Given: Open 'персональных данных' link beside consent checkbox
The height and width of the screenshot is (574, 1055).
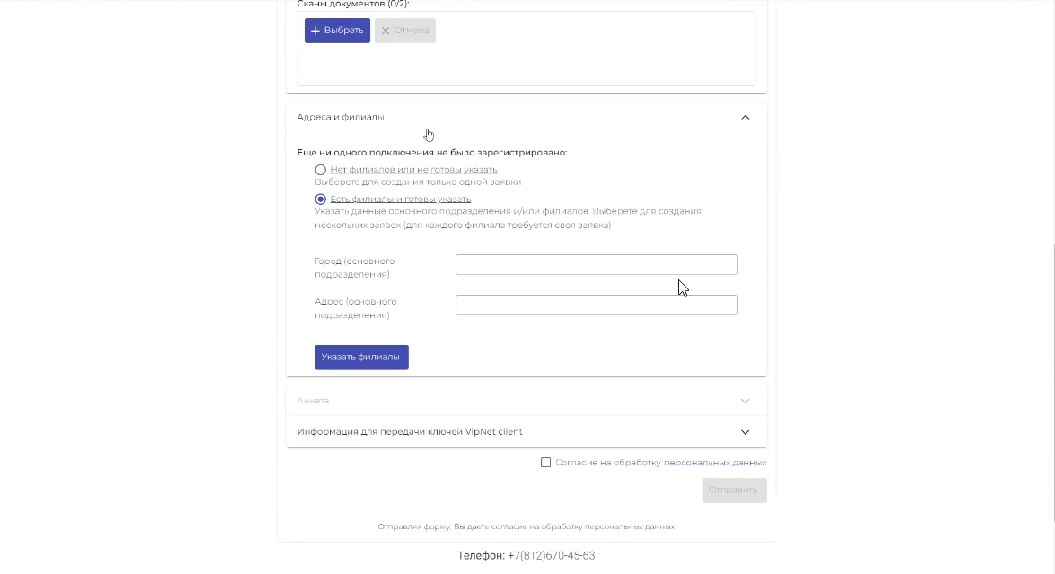Looking at the screenshot, I should click(715, 463).
